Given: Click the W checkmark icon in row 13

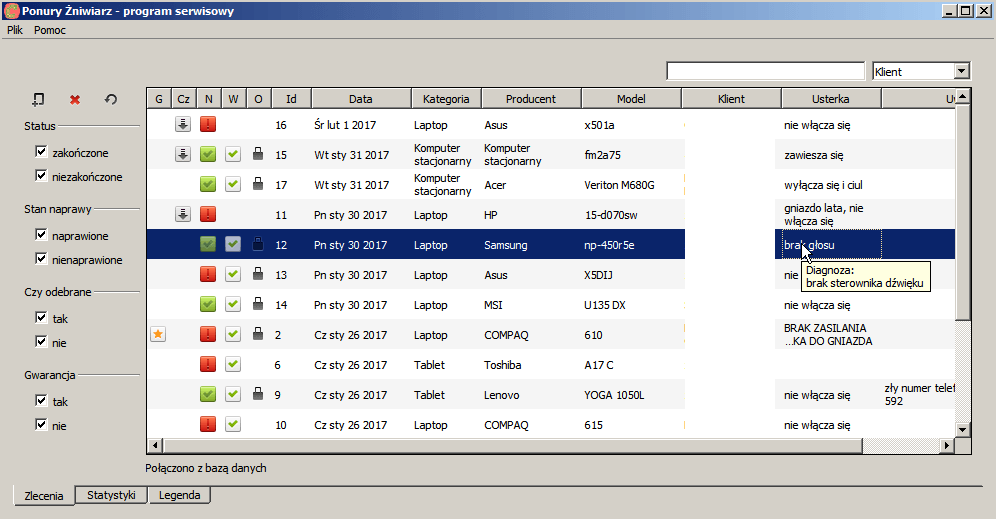Looking at the screenshot, I should pos(233,274).
